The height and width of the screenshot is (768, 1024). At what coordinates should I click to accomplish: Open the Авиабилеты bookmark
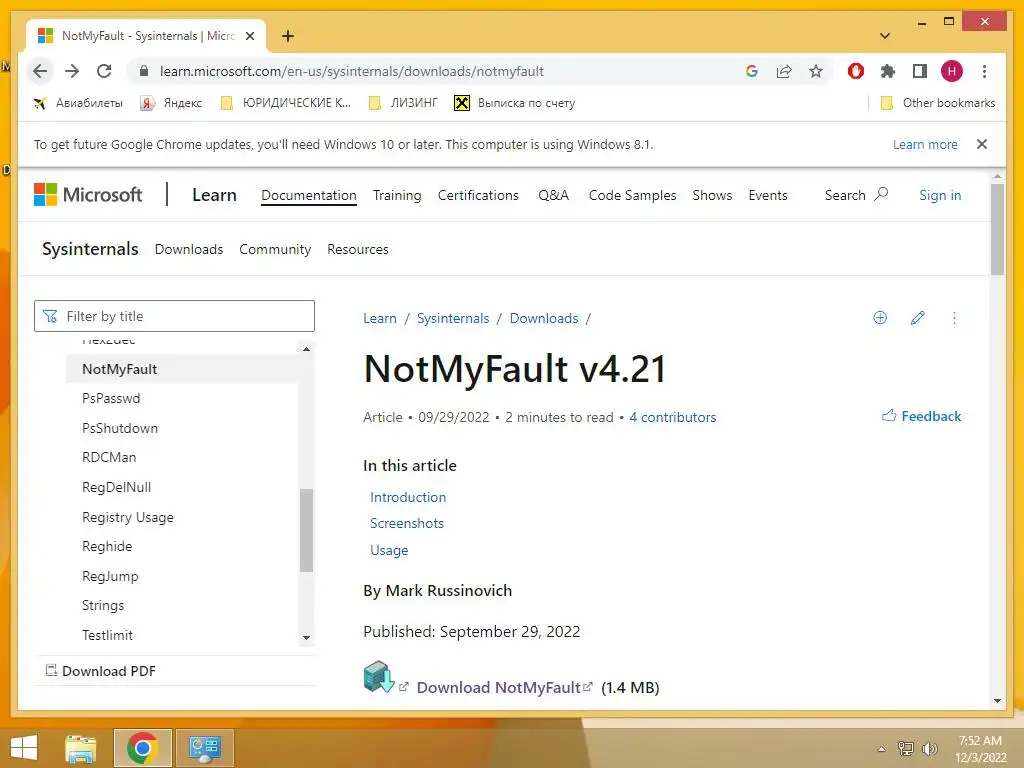tap(78, 103)
